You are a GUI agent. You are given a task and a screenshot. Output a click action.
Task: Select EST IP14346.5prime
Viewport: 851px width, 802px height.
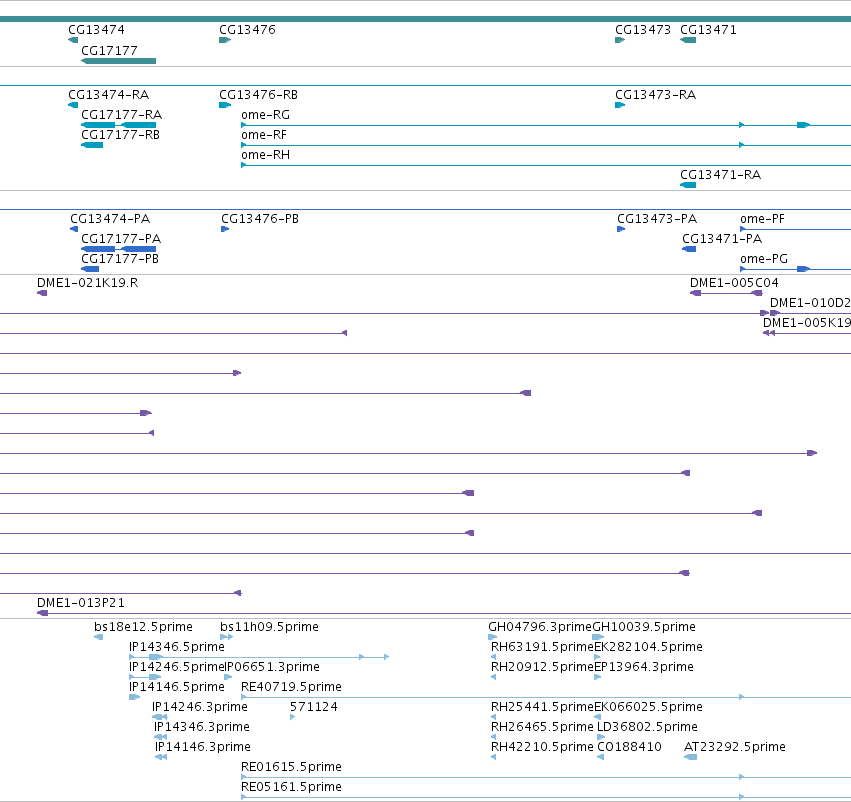point(176,647)
